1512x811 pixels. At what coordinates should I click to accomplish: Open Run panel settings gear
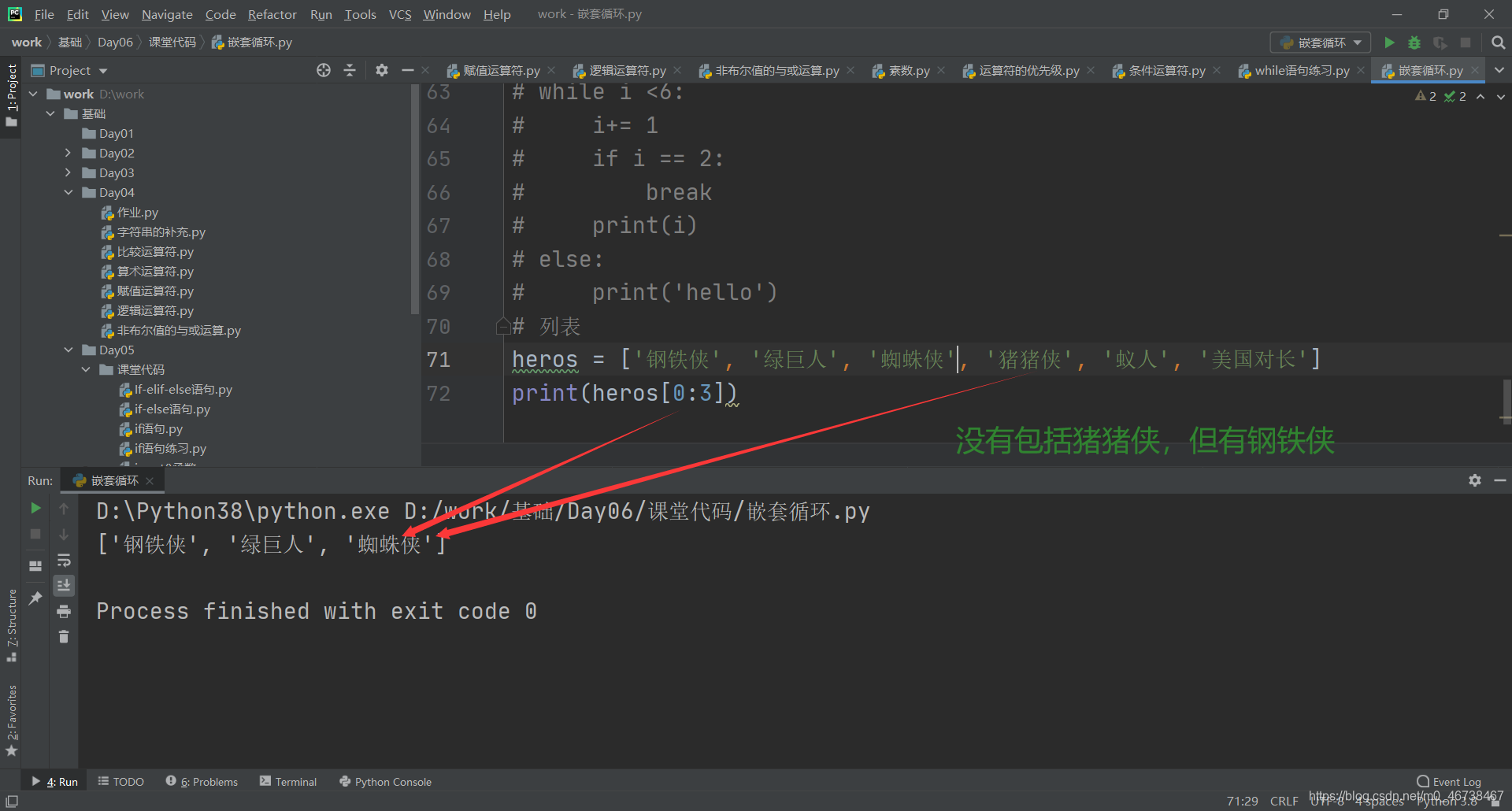[1475, 480]
